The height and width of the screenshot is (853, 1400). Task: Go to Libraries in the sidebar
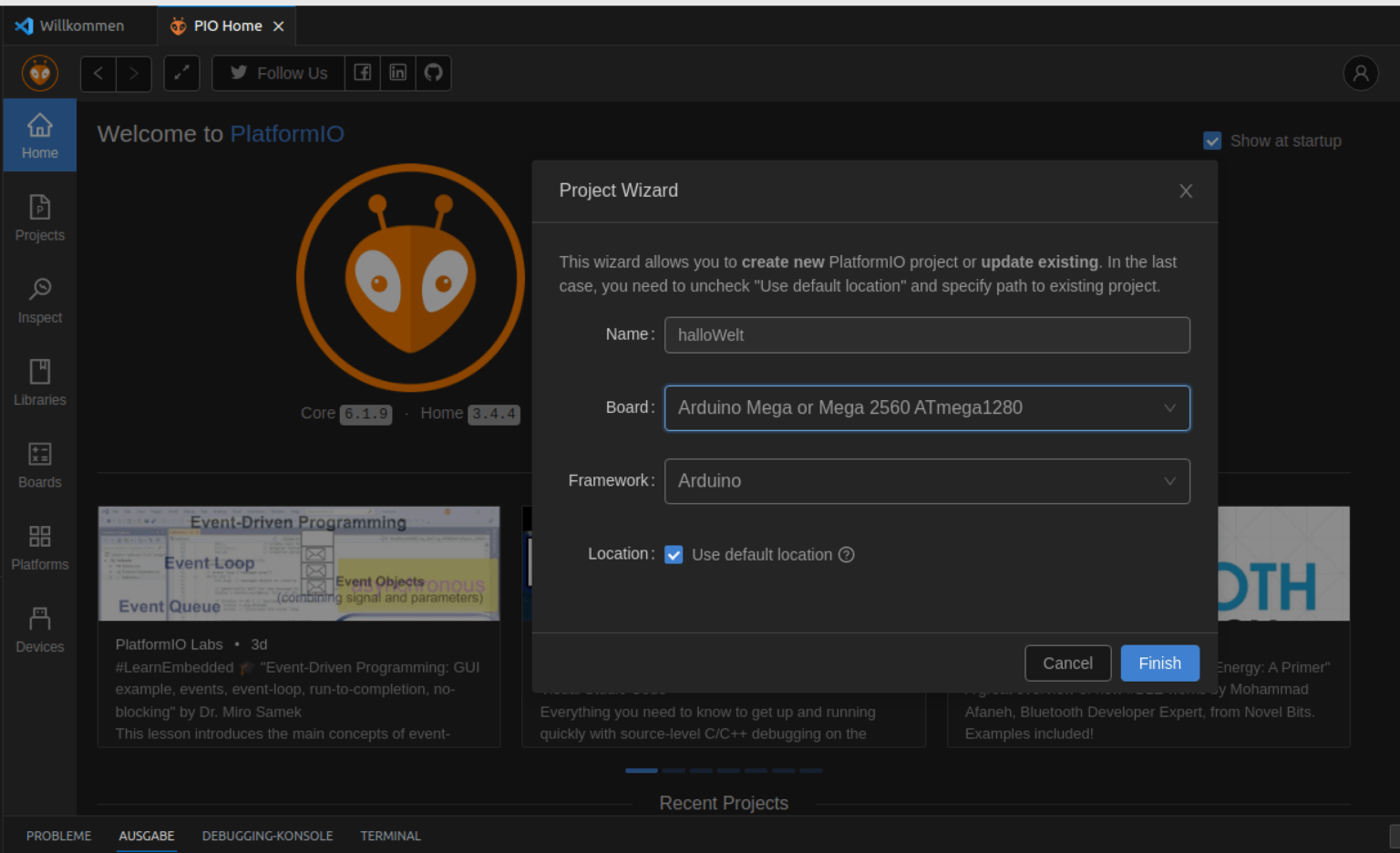click(x=39, y=383)
